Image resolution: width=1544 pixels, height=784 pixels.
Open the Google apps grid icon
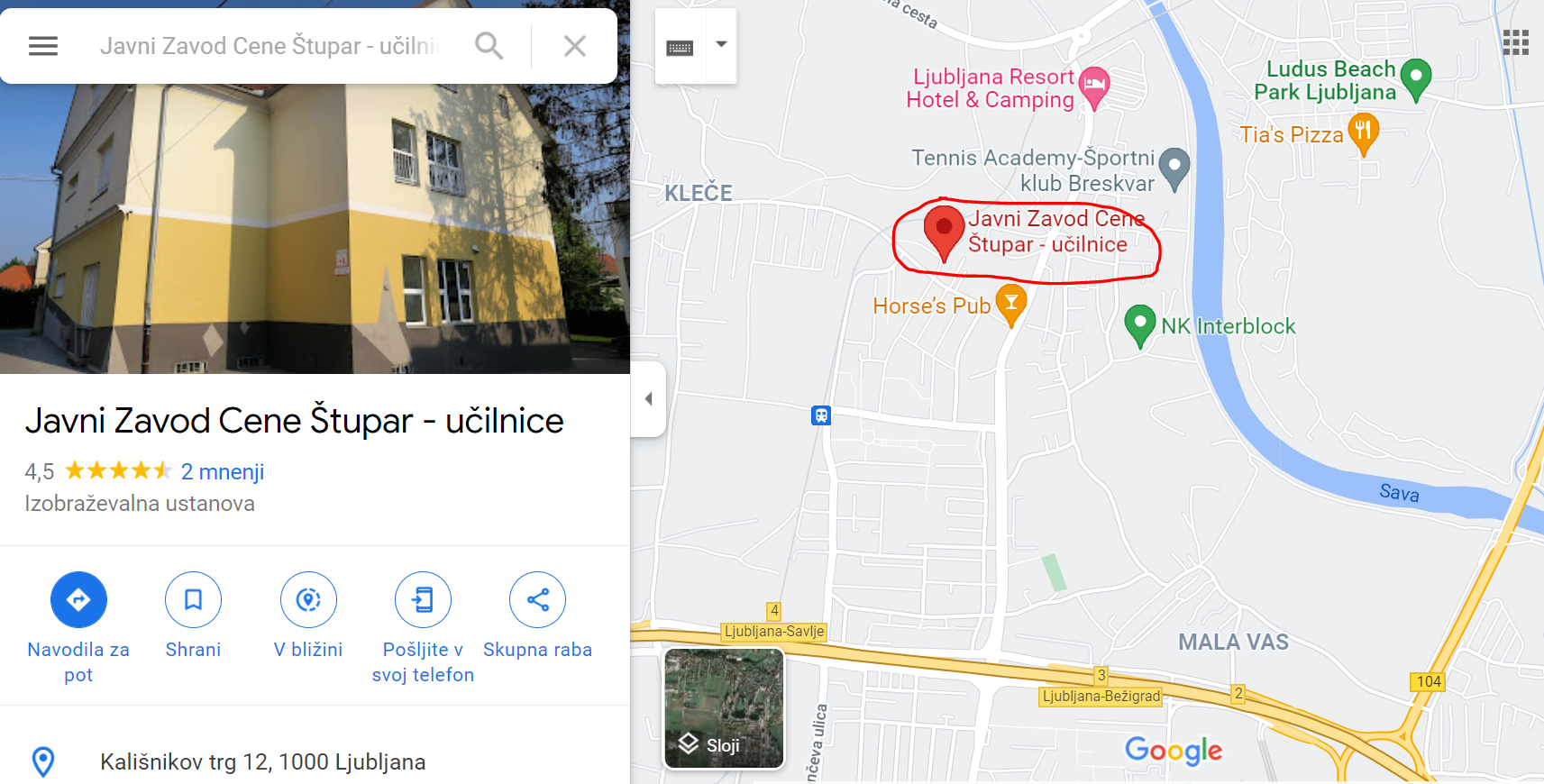(x=1516, y=42)
